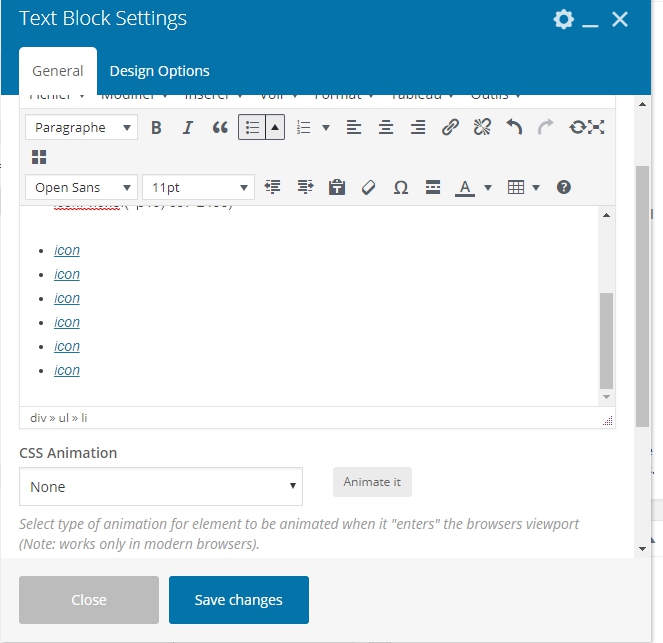Open the Open Sans font family dropdown
Screen dimensions: 663x643
(x=81, y=187)
